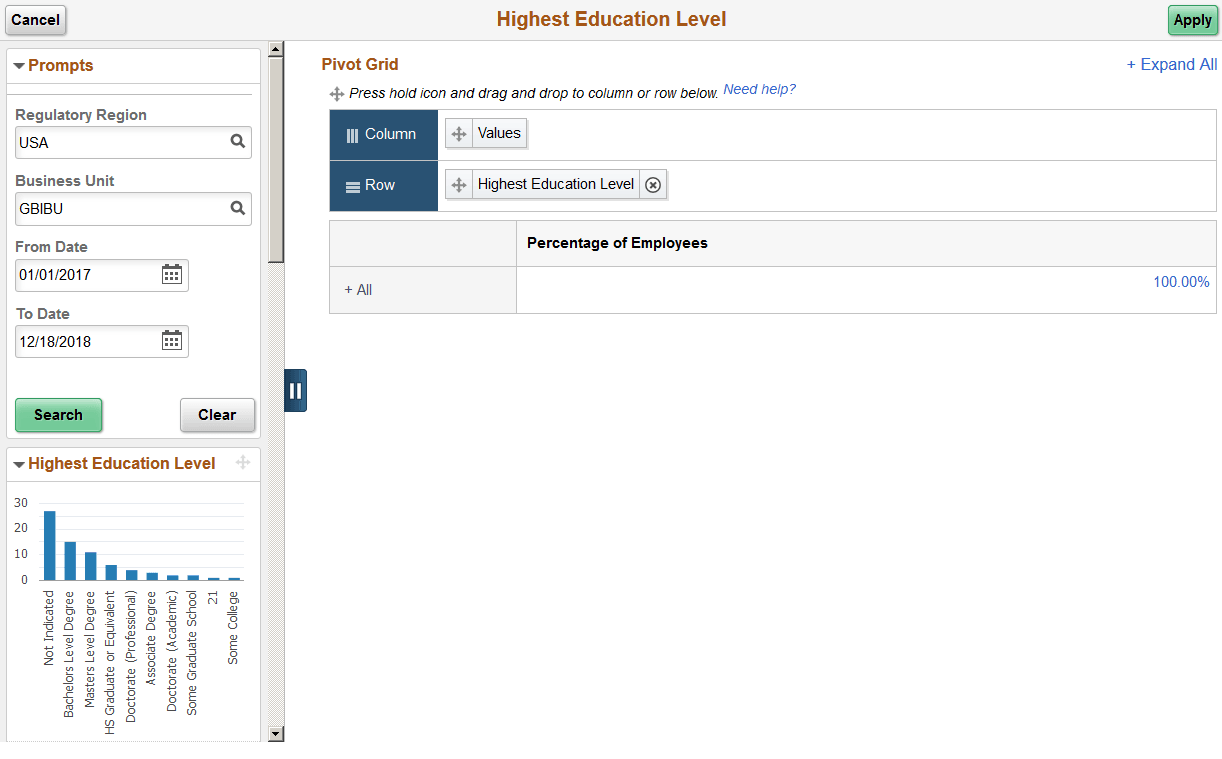Click the Expand All link
The width and height of the screenshot is (1222, 759).
[x=1171, y=63]
